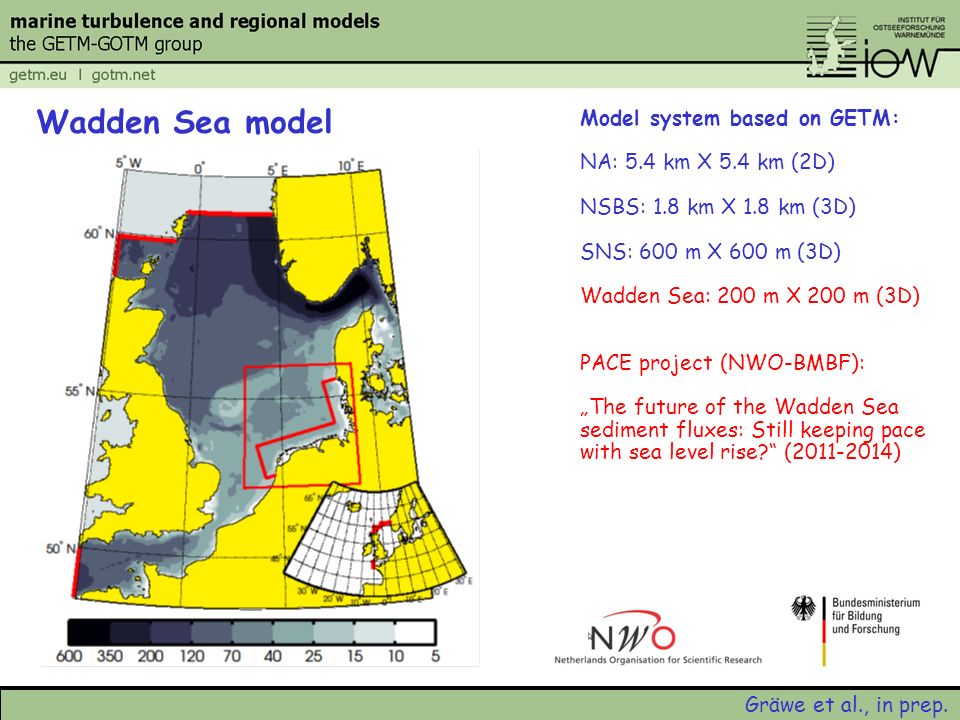
Task: Select the line 'NA: 5.4 km X 5.4 km (2D)'
Action: click(x=707, y=162)
